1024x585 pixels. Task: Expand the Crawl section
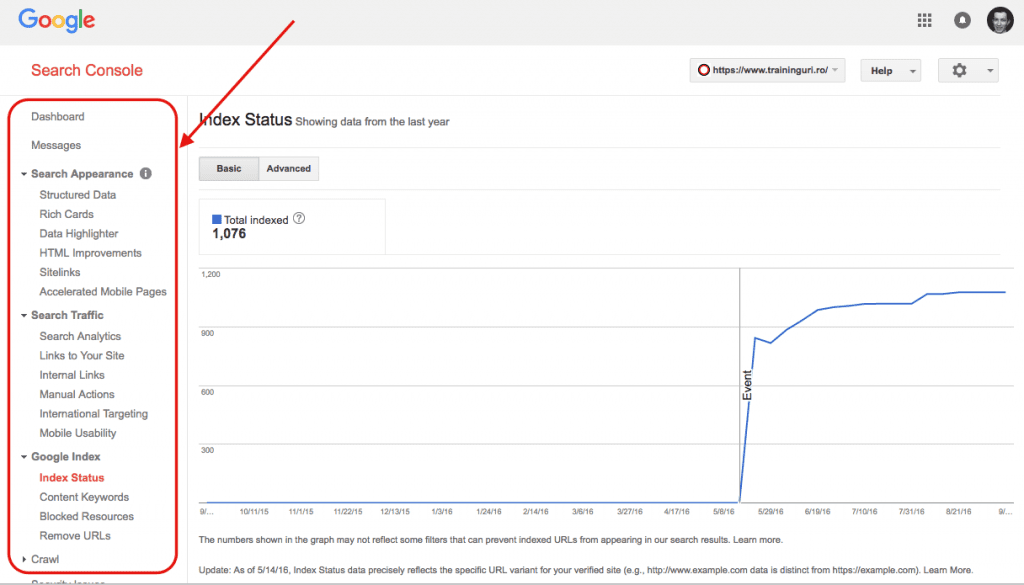pos(23,559)
